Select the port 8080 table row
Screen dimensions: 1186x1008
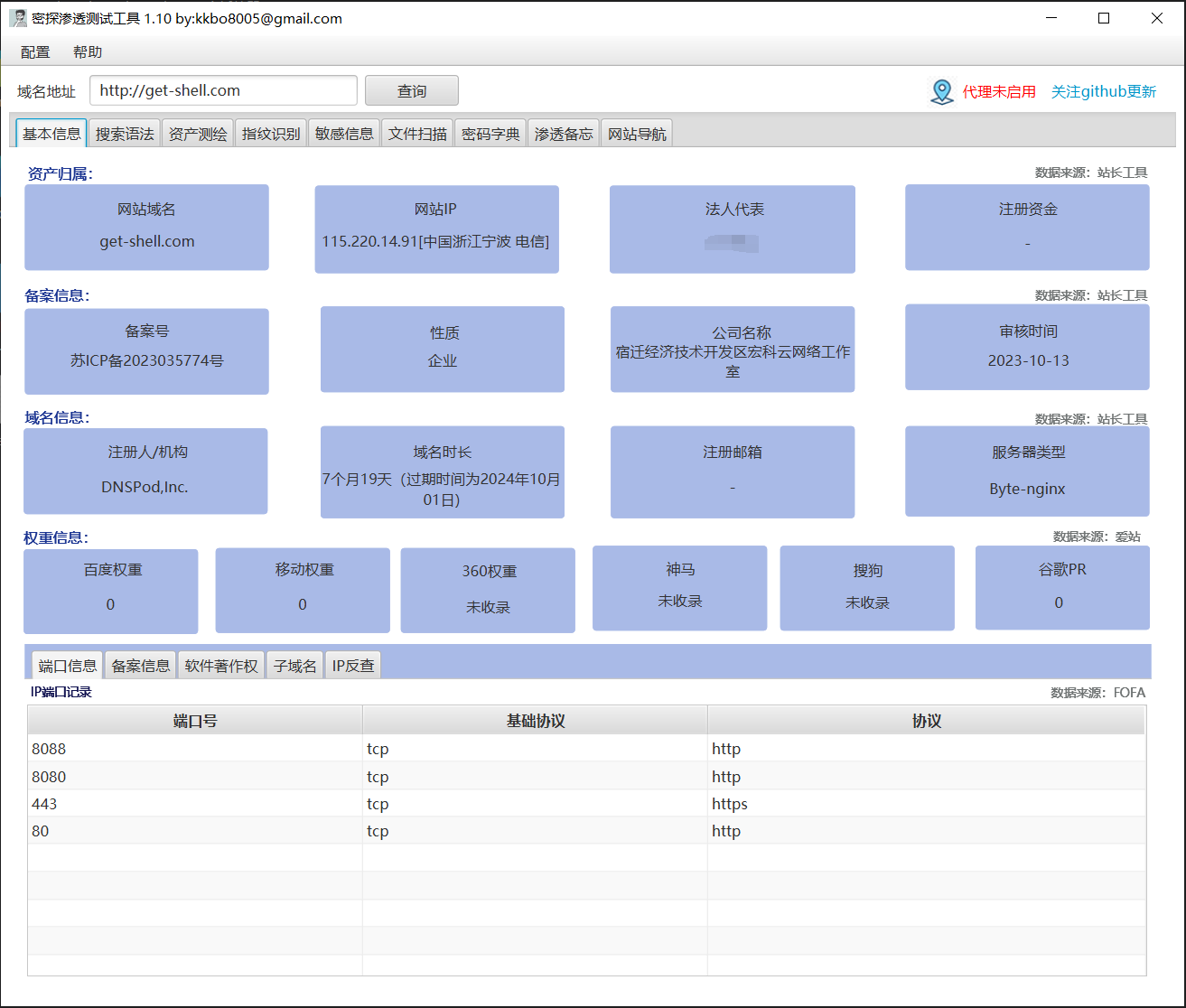click(x=587, y=777)
